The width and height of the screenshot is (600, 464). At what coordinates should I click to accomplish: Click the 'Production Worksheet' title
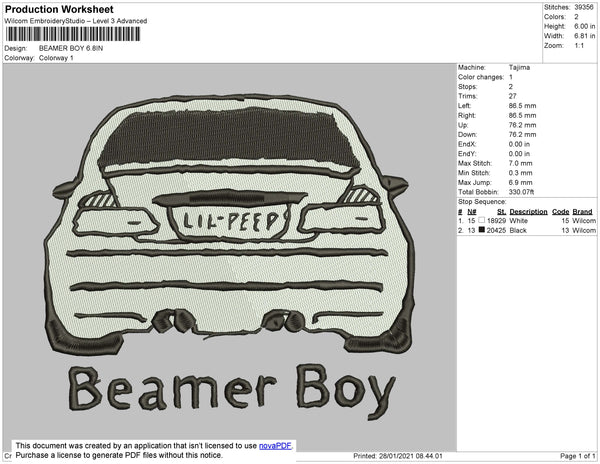coord(59,10)
